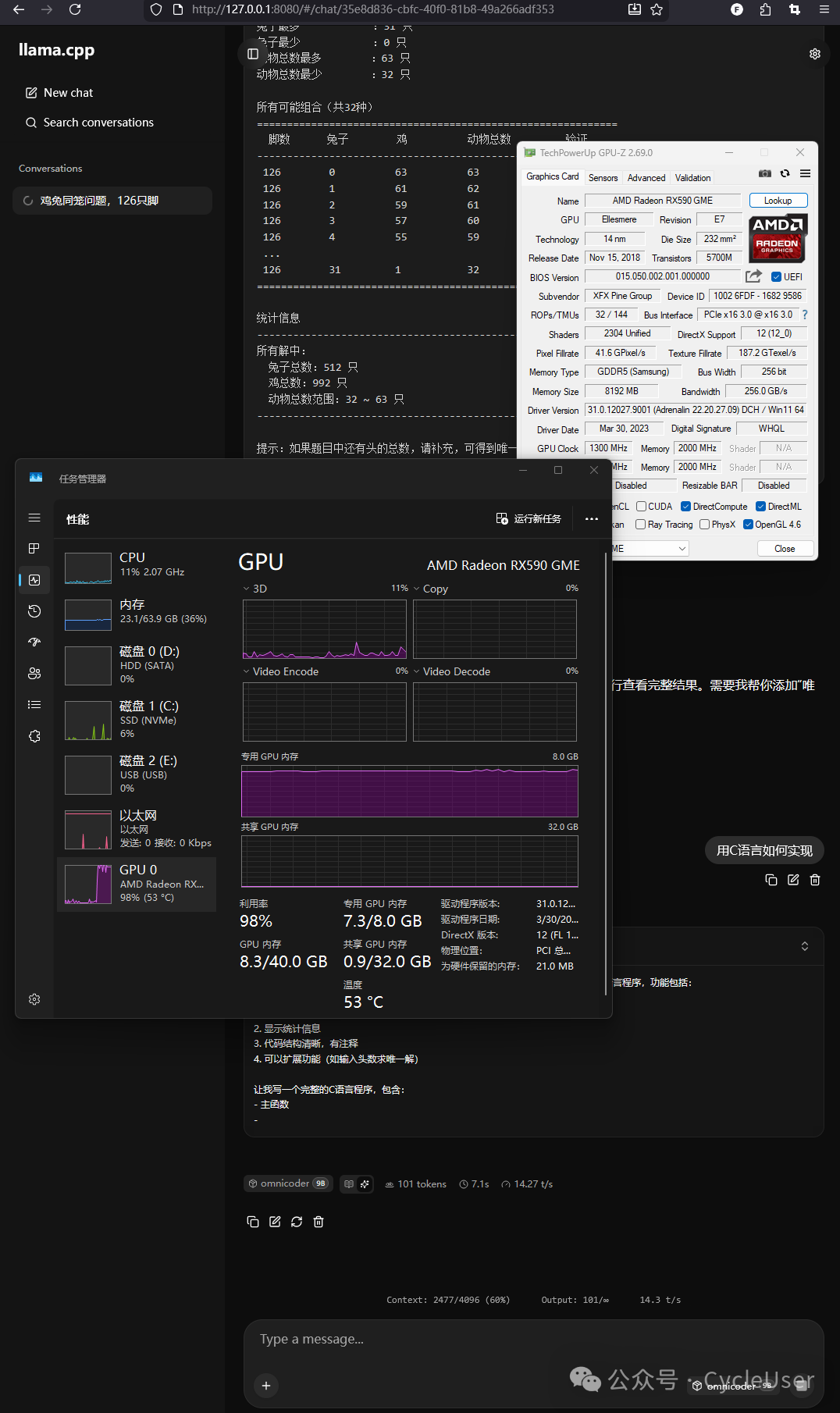
Task: Open Task Manager Users icon
Action: (x=34, y=674)
